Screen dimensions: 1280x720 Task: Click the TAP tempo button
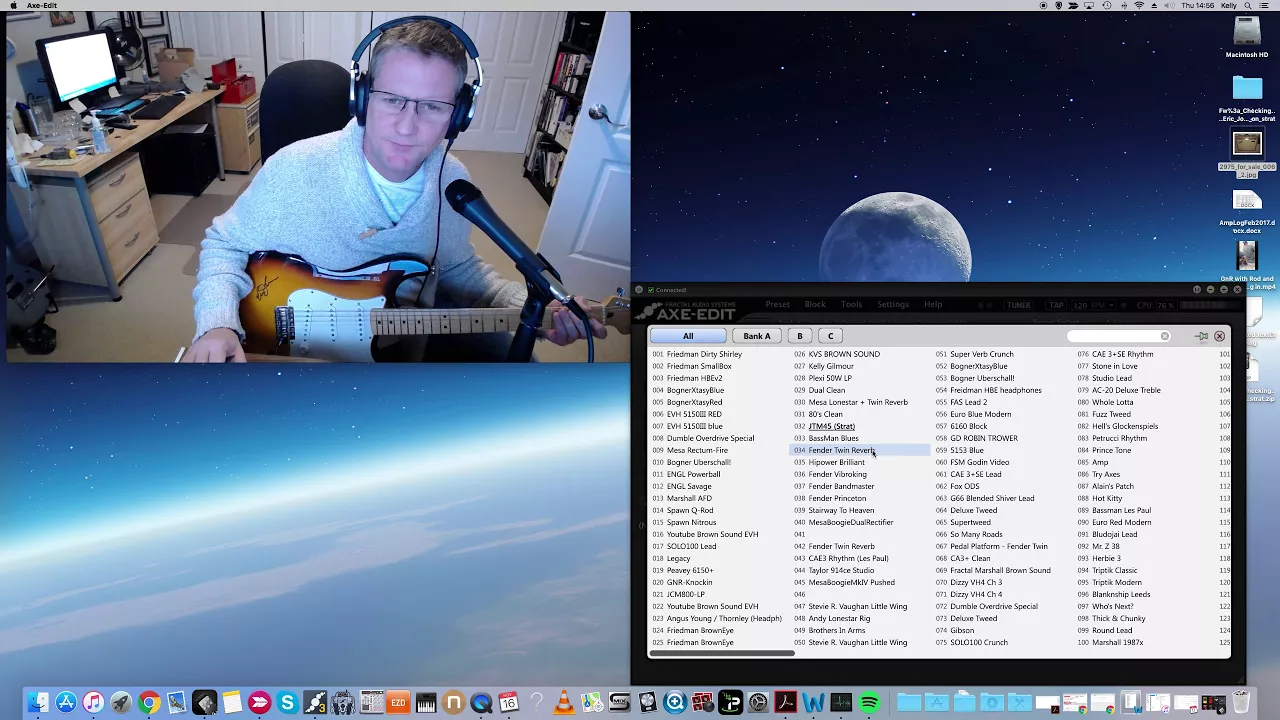[1056, 305]
